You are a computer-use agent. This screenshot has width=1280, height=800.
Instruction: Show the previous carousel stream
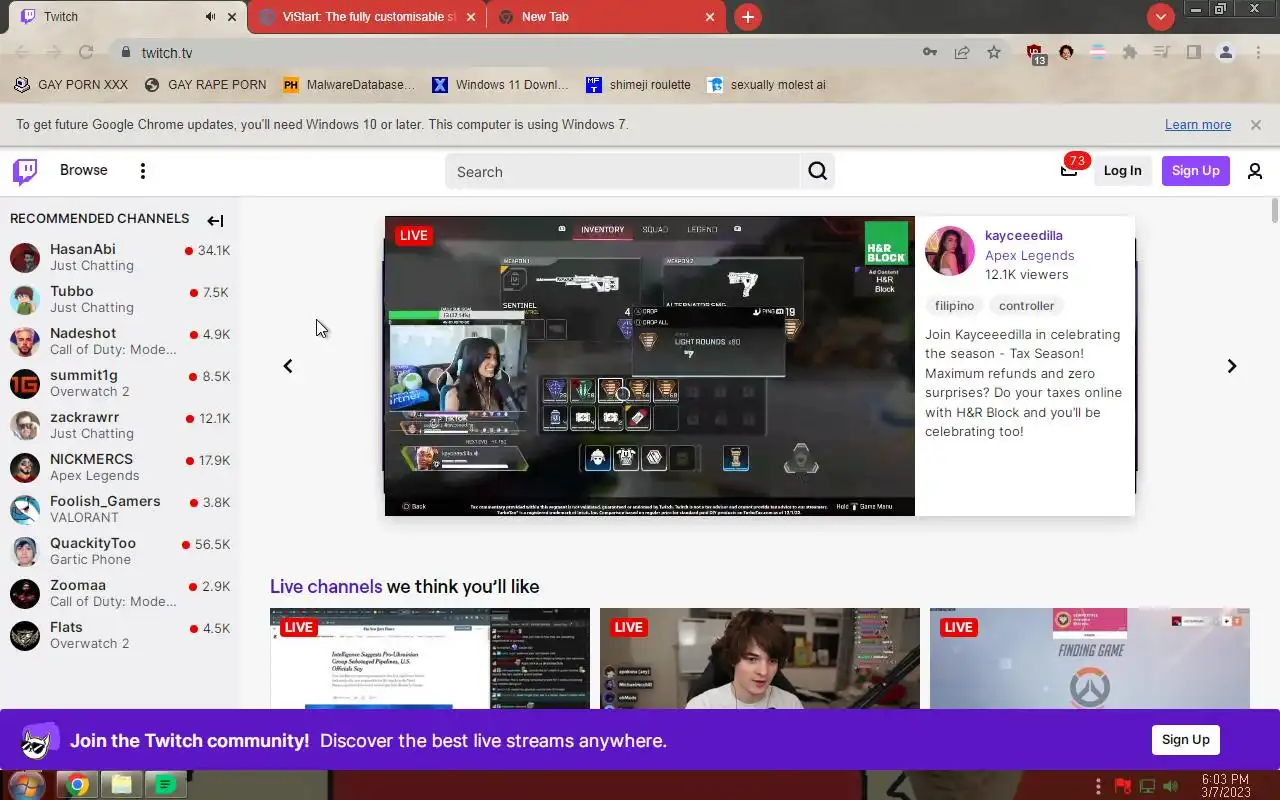tap(288, 366)
